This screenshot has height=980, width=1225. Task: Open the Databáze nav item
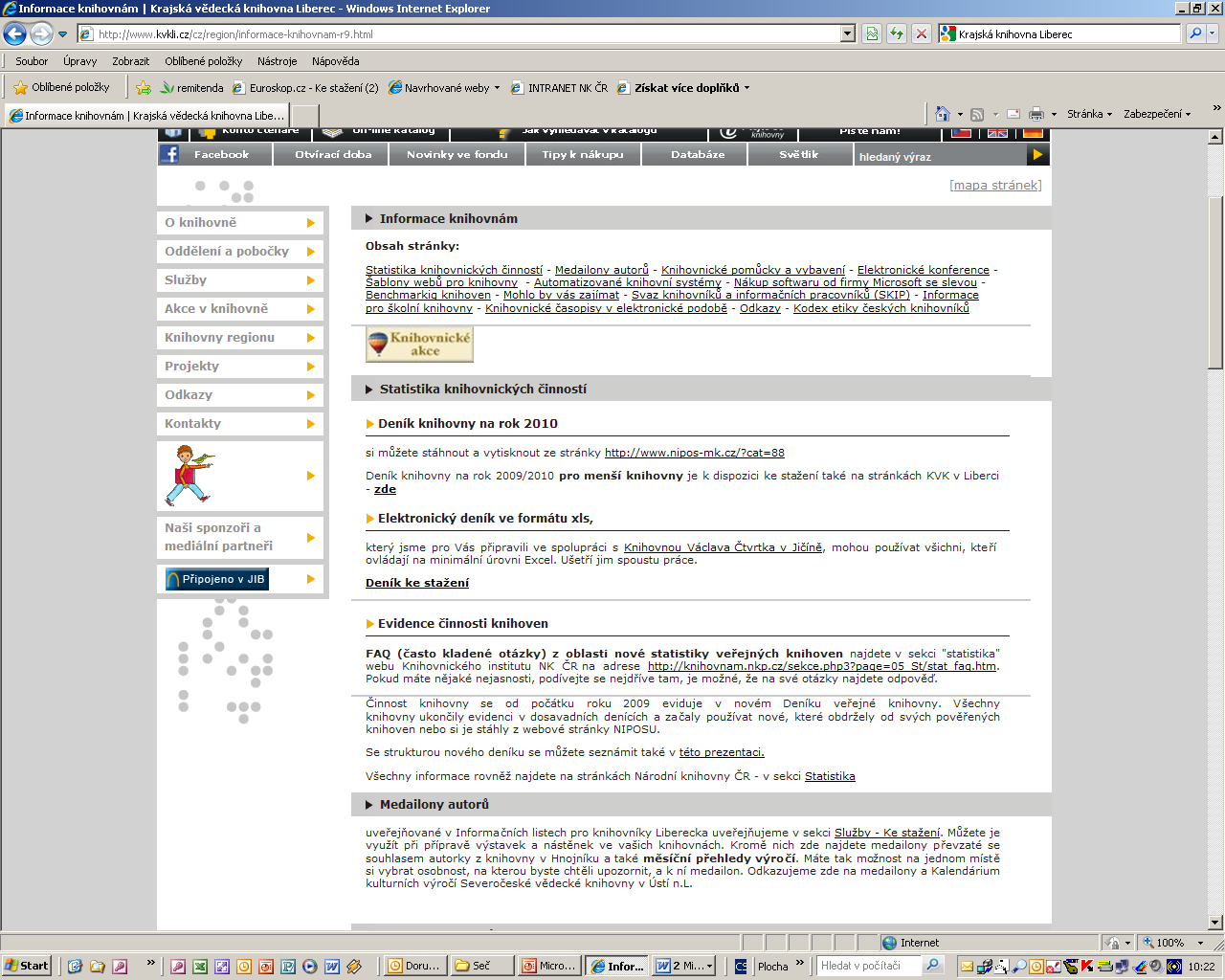[698, 154]
